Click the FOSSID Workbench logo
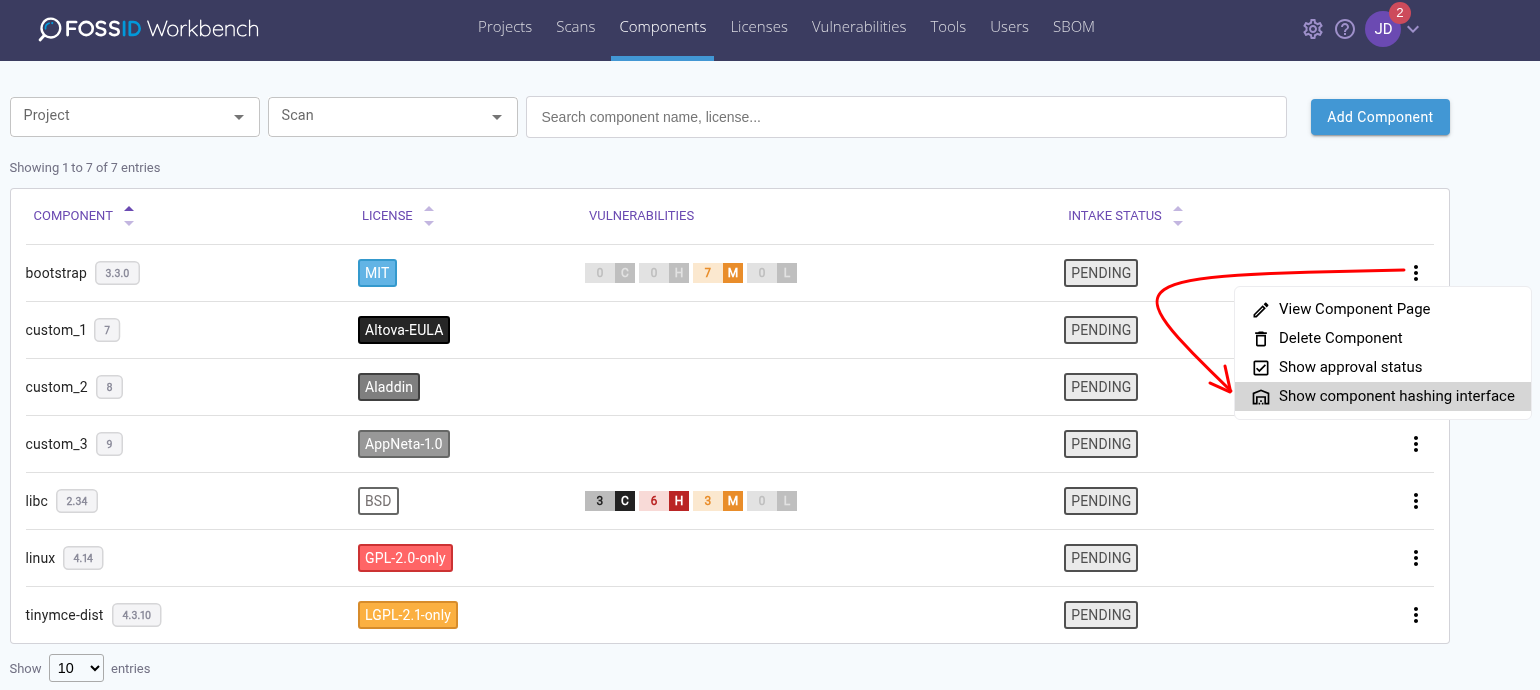1540x690 pixels. coord(149,29)
